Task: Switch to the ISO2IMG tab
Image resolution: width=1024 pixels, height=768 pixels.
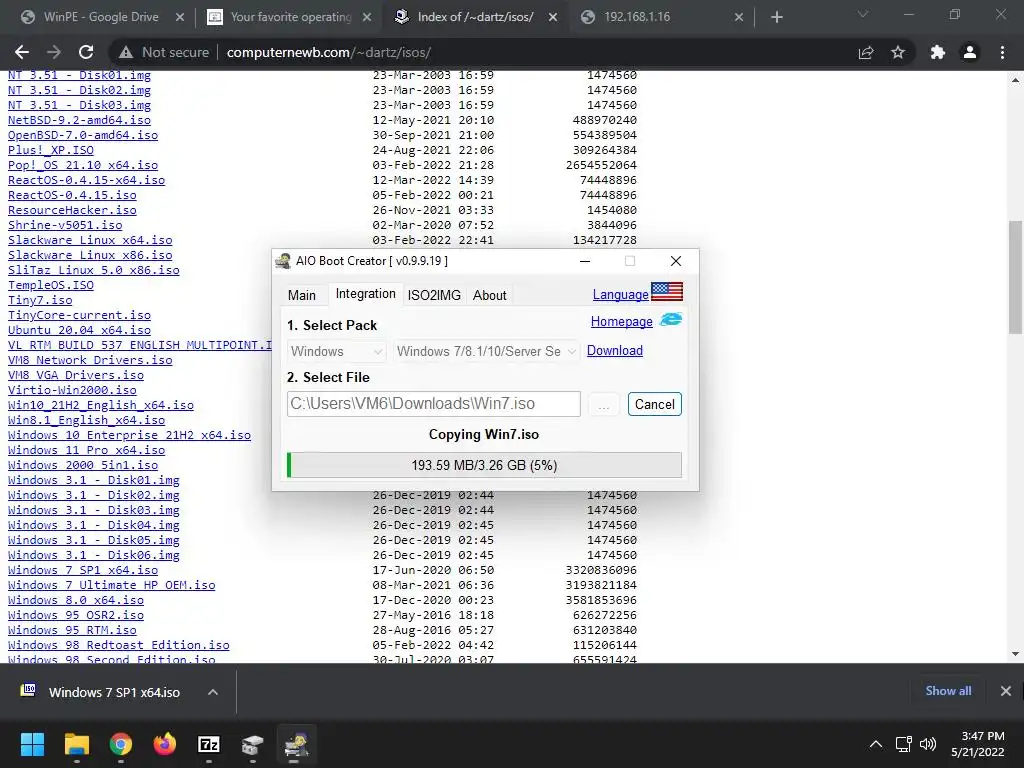Action: coord(434,295)
